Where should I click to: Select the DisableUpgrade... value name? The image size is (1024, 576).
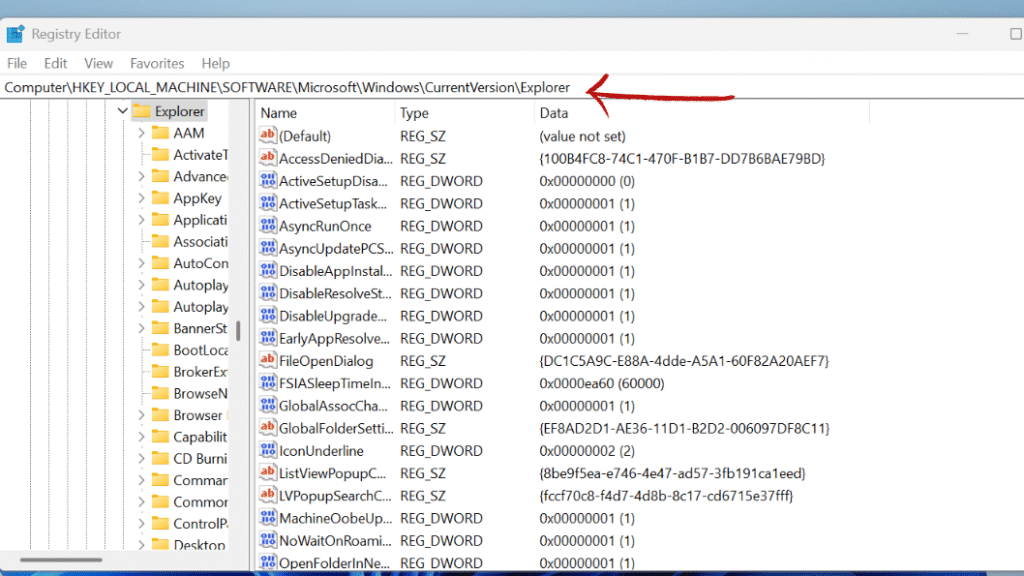coord(333,316)
